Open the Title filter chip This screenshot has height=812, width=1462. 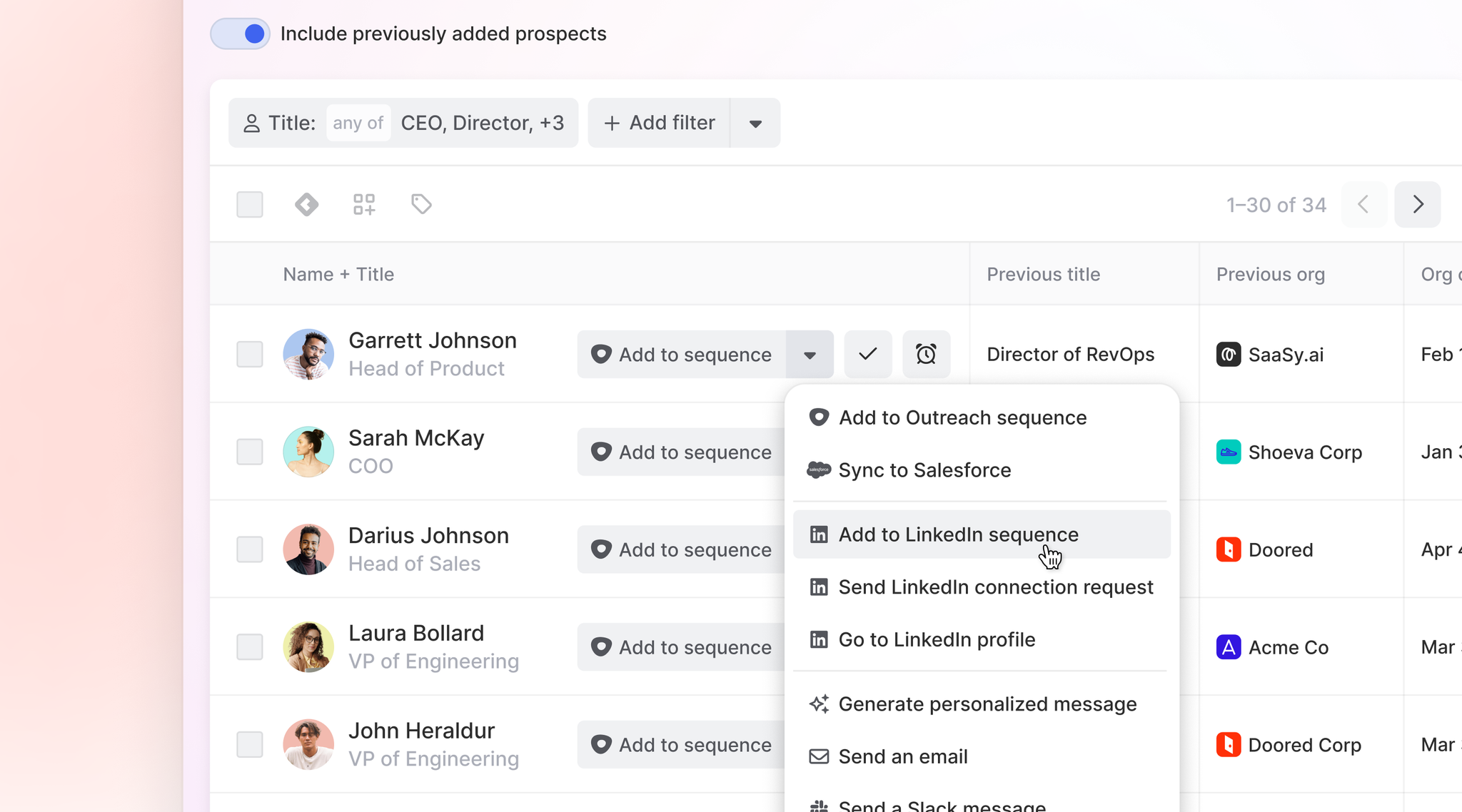point(403,123)
